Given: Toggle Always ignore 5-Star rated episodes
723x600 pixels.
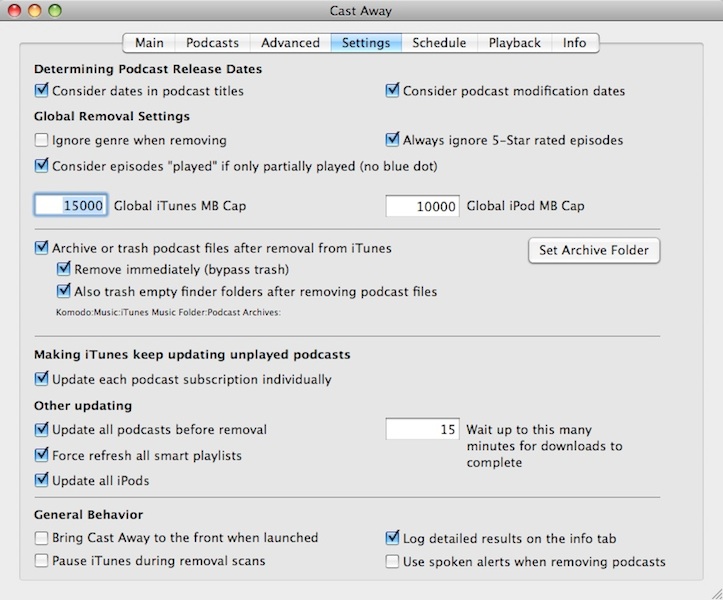Looking at the screenshot, I should [393, 140].
